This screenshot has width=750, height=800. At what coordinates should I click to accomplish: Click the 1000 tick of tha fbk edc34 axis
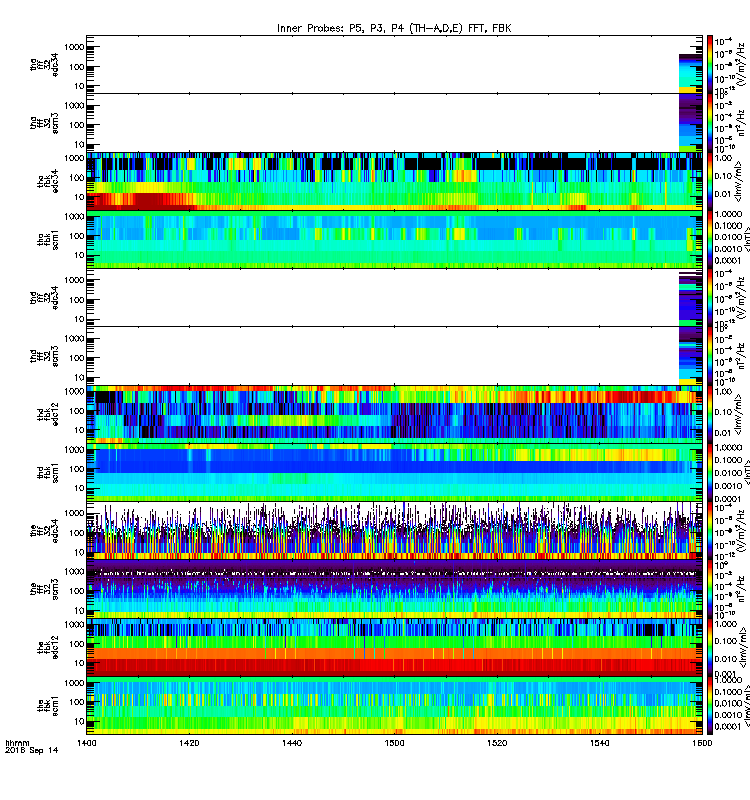(x=74, y=158)
